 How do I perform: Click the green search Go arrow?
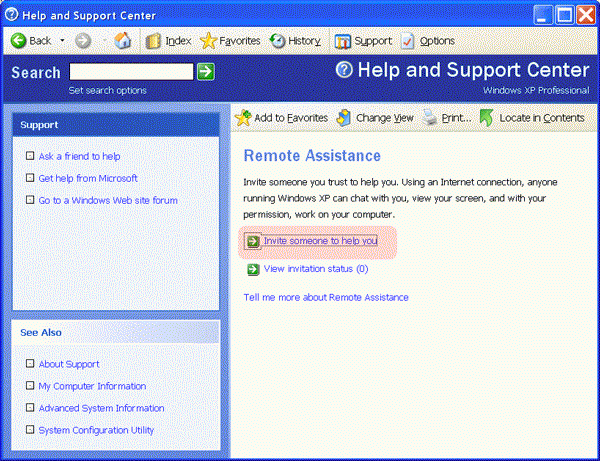tap(205, 71)
